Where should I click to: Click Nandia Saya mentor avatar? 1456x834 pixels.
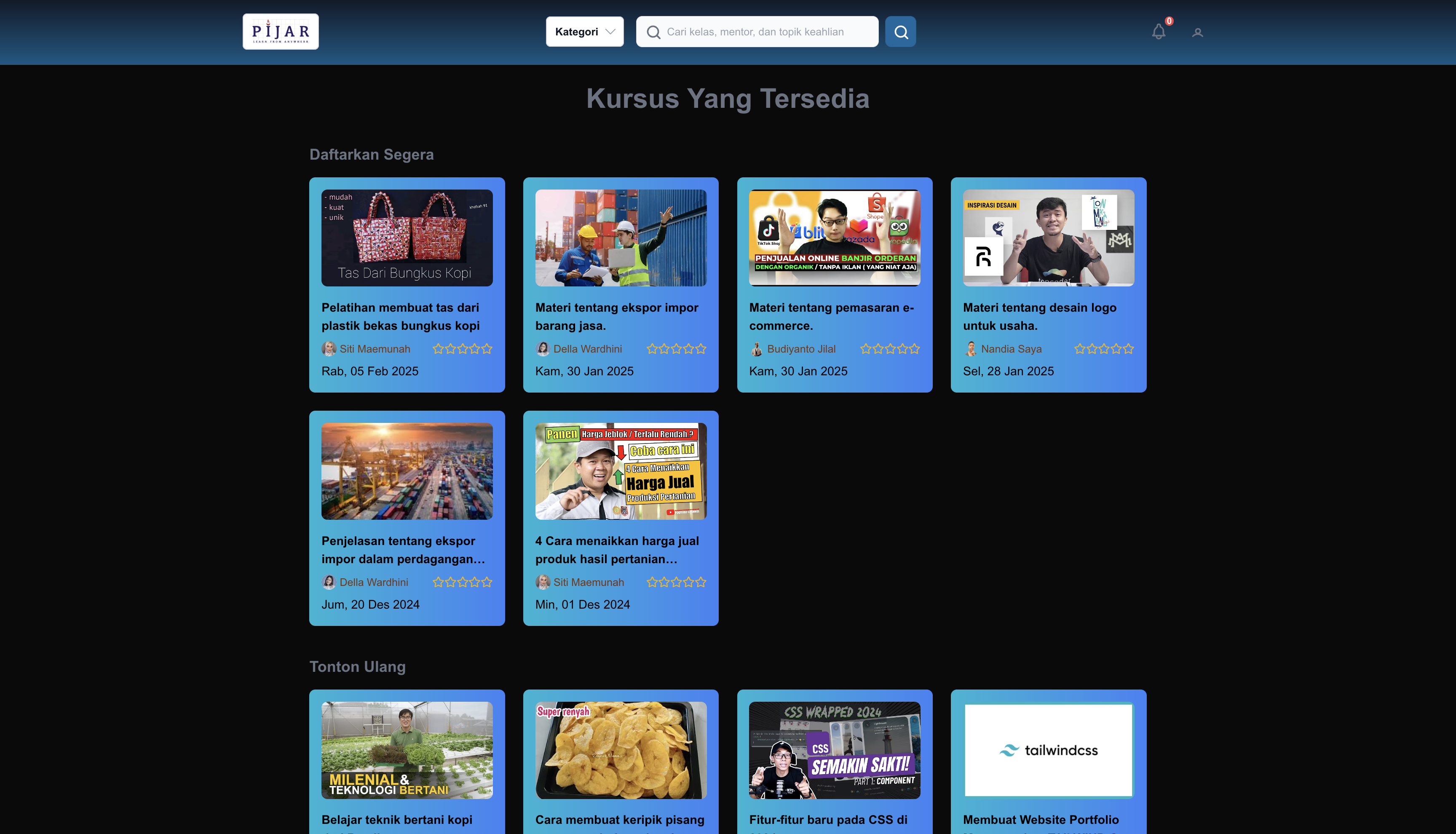coord(970,349)
